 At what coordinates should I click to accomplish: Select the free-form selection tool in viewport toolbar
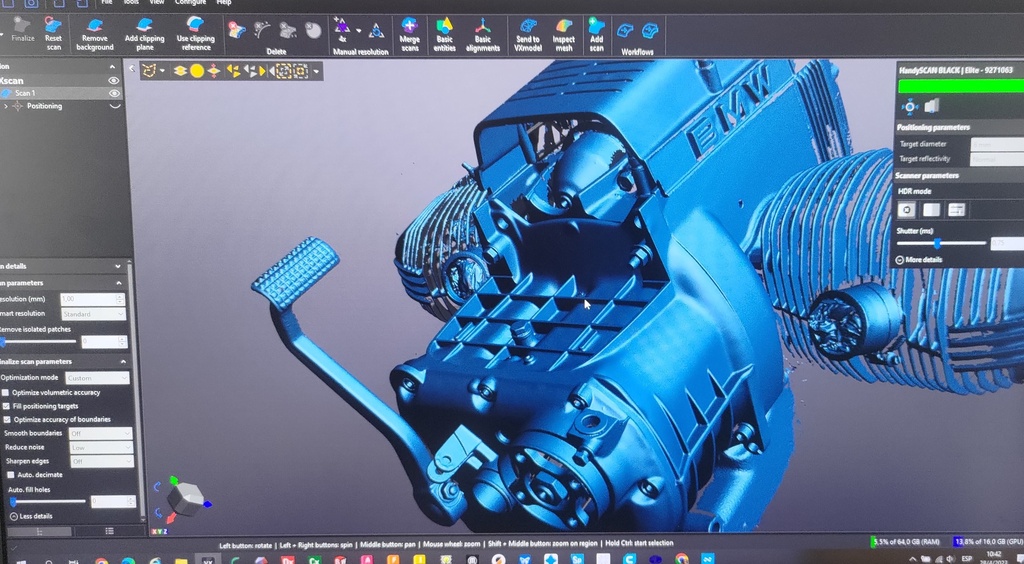[150, 70]
